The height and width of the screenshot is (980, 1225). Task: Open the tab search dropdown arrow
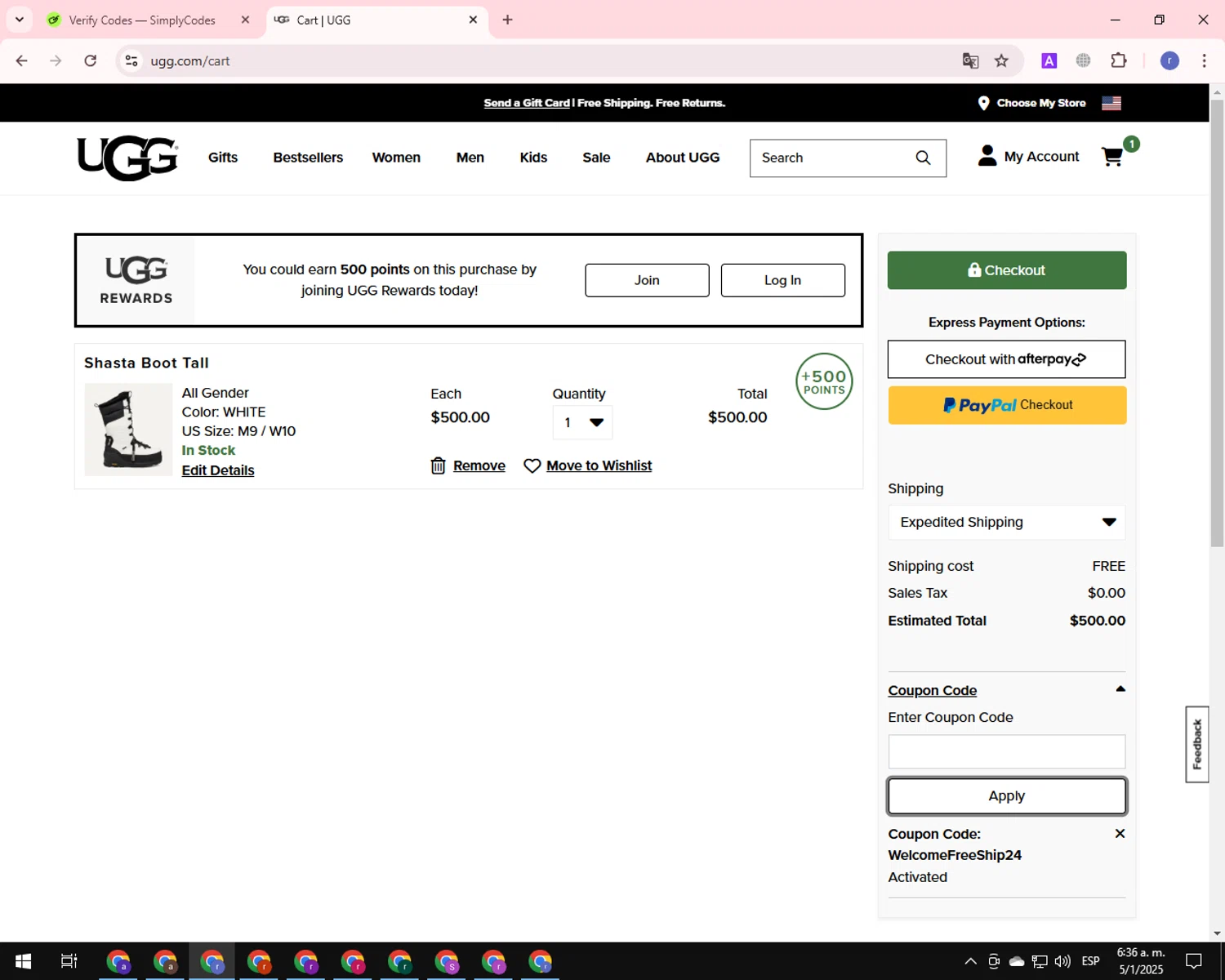tap(20, 20)
